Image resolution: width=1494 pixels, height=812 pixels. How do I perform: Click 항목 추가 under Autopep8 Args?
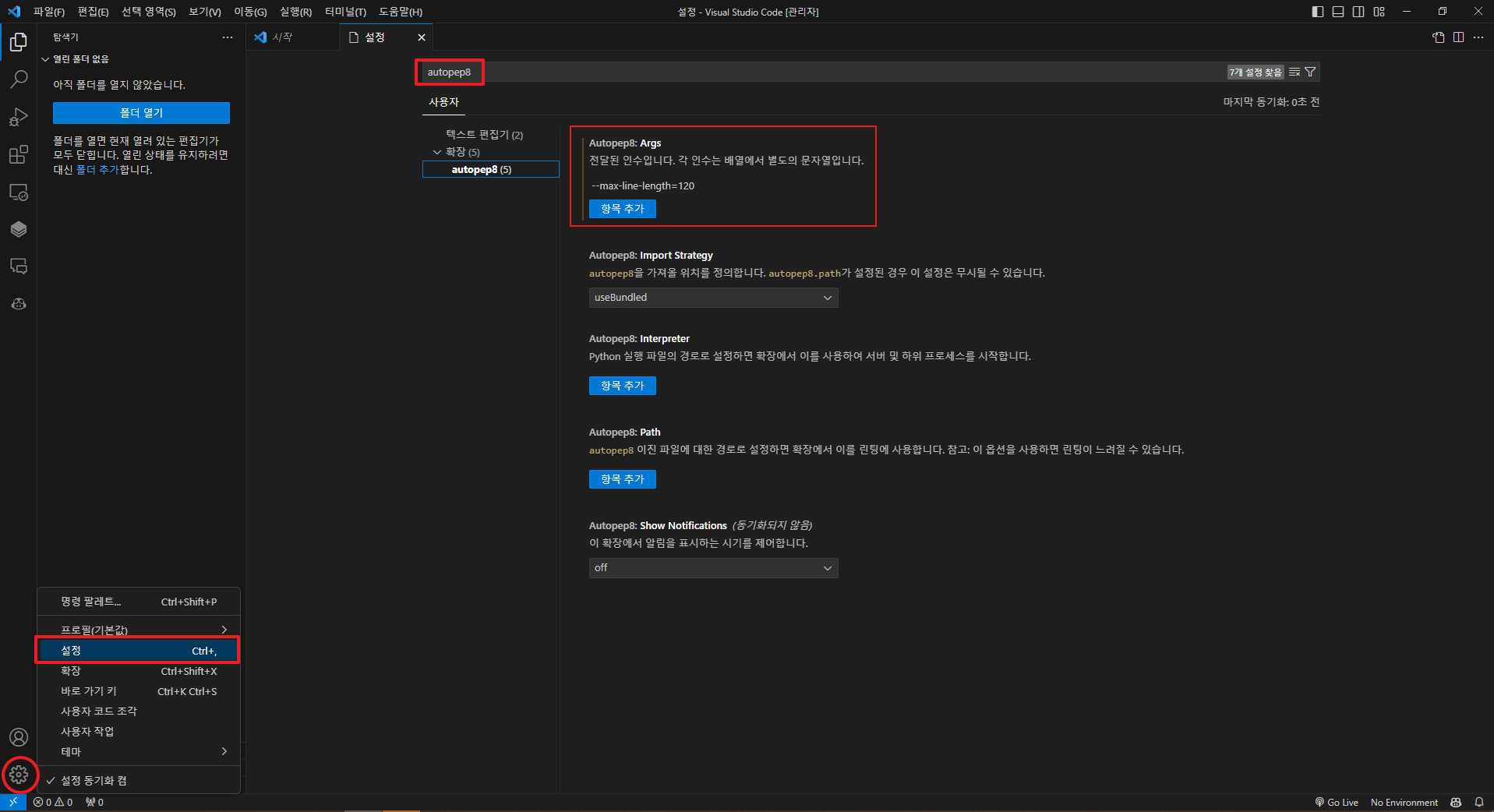click(622, 209)
